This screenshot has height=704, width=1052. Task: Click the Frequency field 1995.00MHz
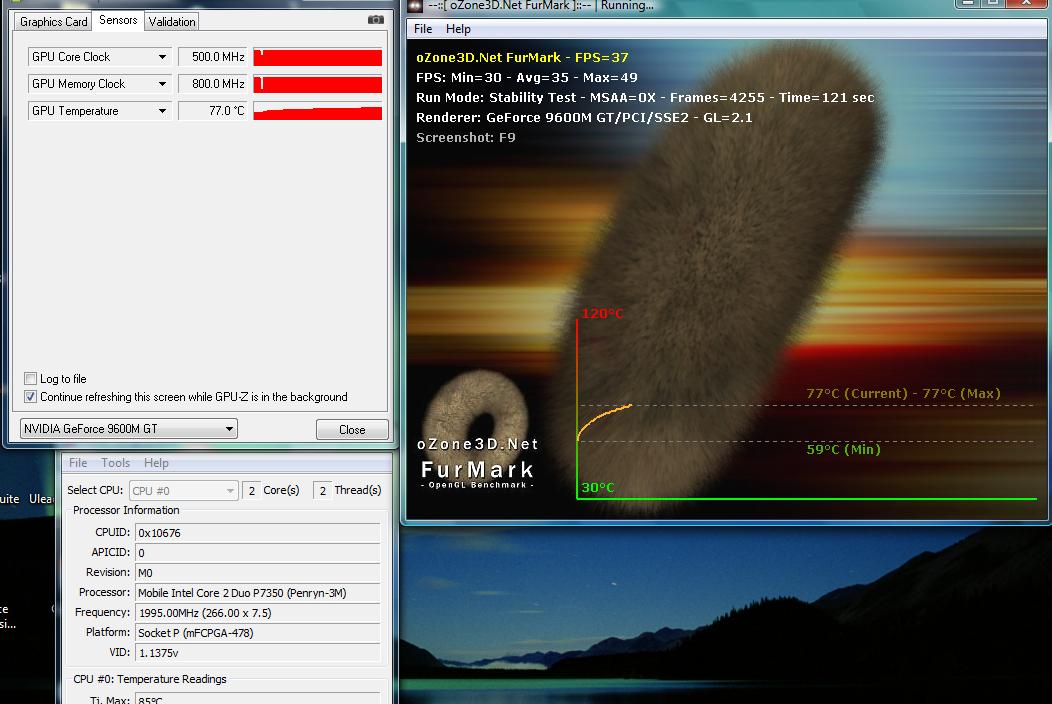258,613
